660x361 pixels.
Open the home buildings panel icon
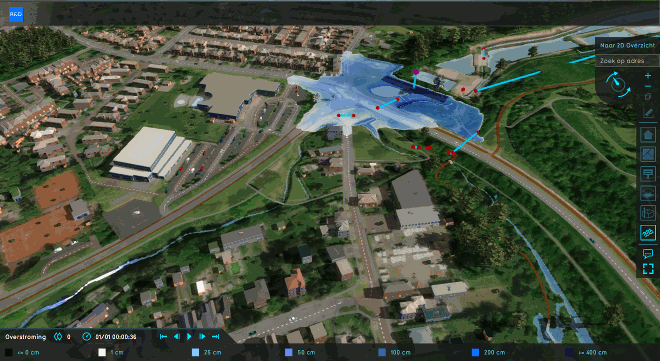coord(648,135)
